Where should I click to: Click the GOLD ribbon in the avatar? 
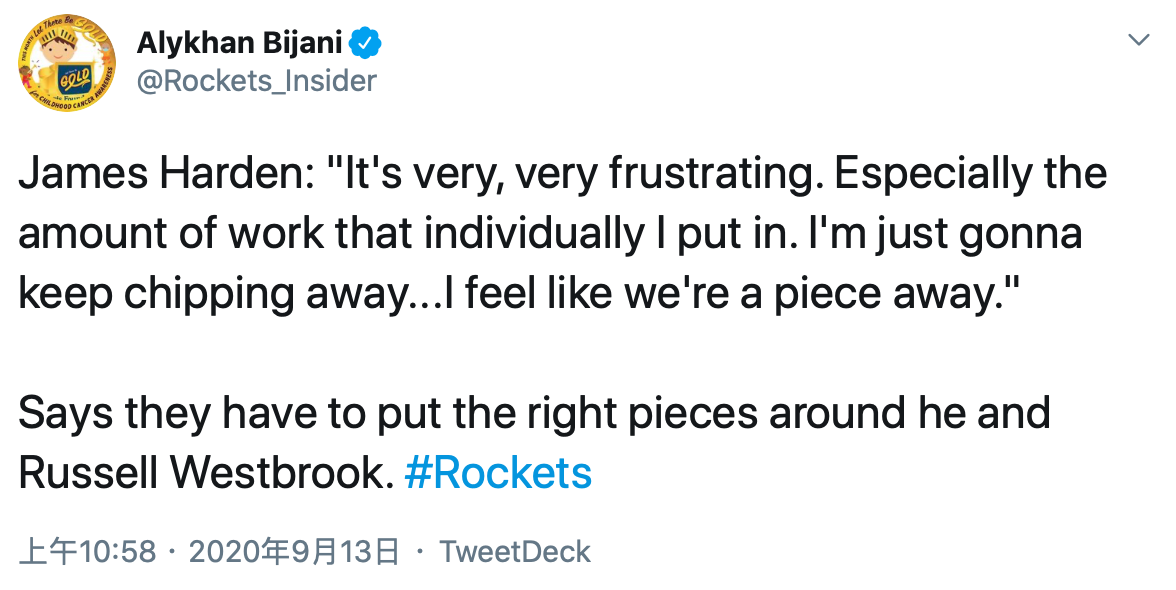pos(74,78)
